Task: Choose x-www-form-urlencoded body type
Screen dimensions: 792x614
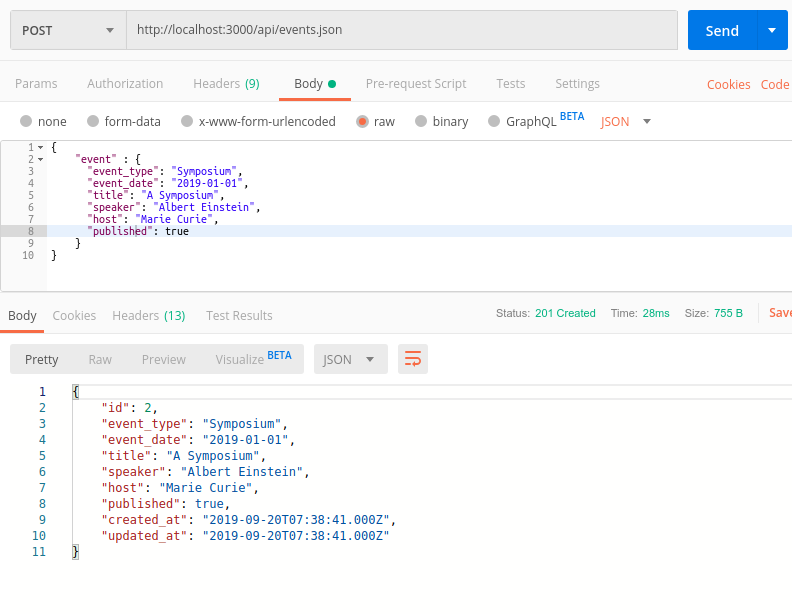Action: point(187,122)
